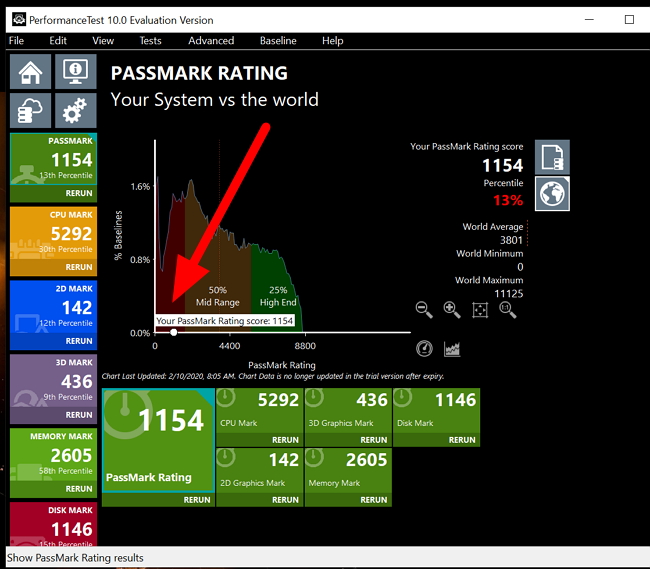Rerun the bottom Disk Mark tile

coord(462,440)
